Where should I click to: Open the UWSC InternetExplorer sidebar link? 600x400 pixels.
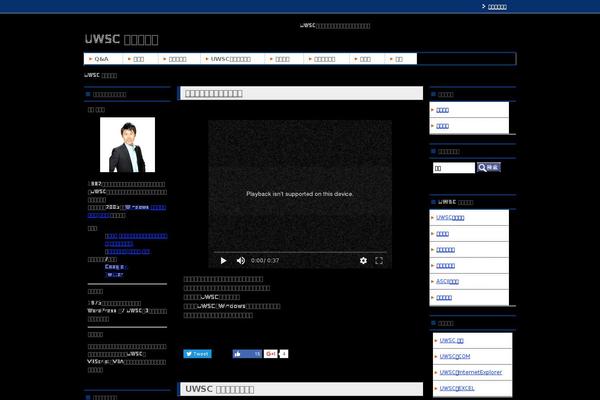click(469, 372)
